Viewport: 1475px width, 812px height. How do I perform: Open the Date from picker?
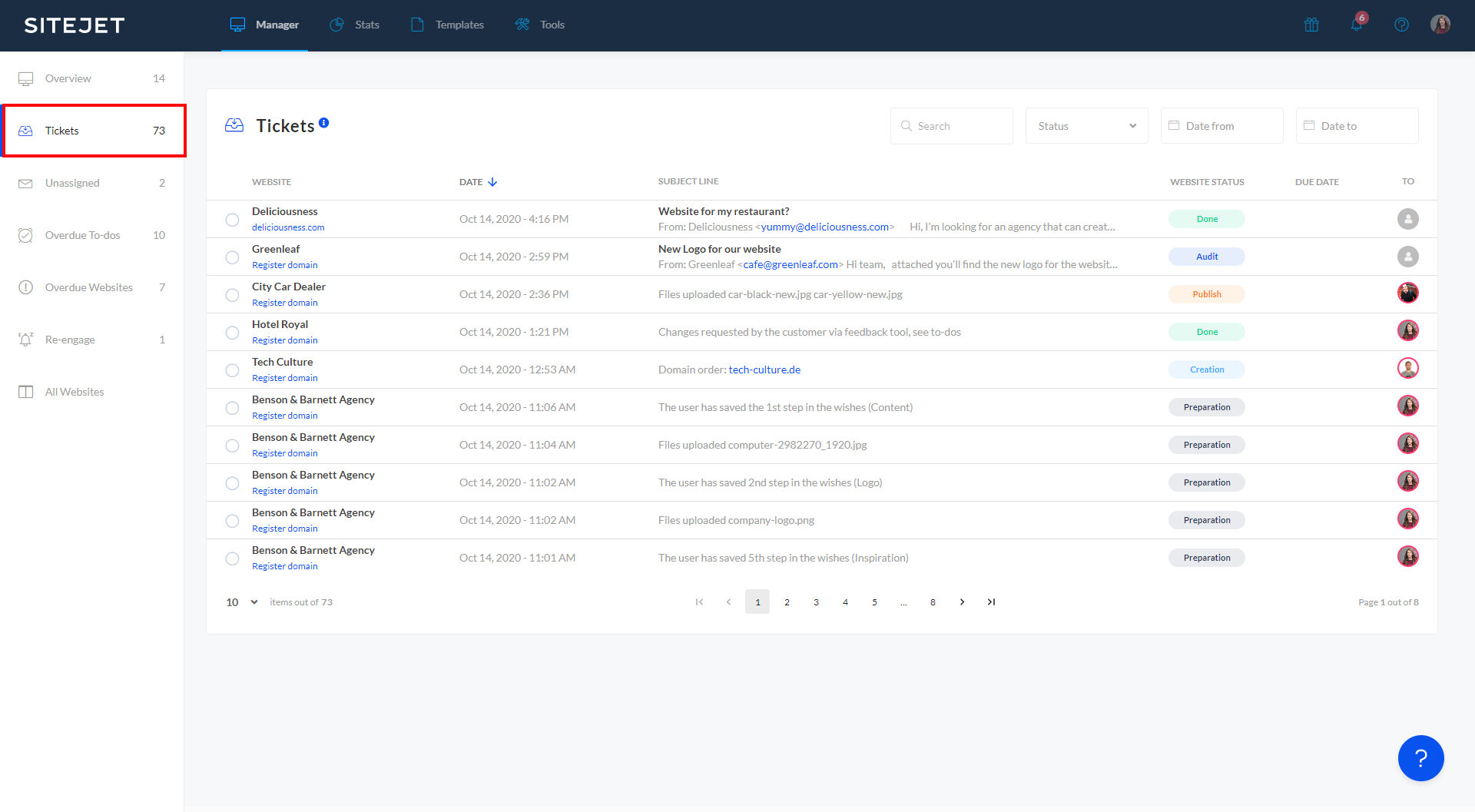point(1221,125)
